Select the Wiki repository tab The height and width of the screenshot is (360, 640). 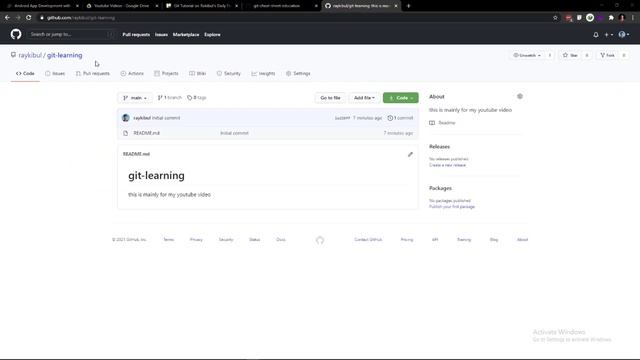(x=198, y=73)
